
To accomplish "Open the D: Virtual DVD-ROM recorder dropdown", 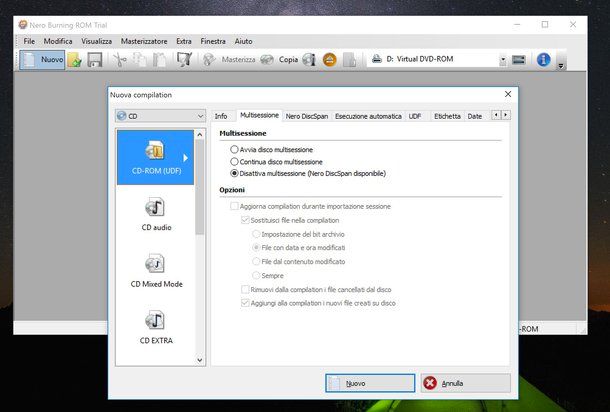I will click(x=503, y=60).
